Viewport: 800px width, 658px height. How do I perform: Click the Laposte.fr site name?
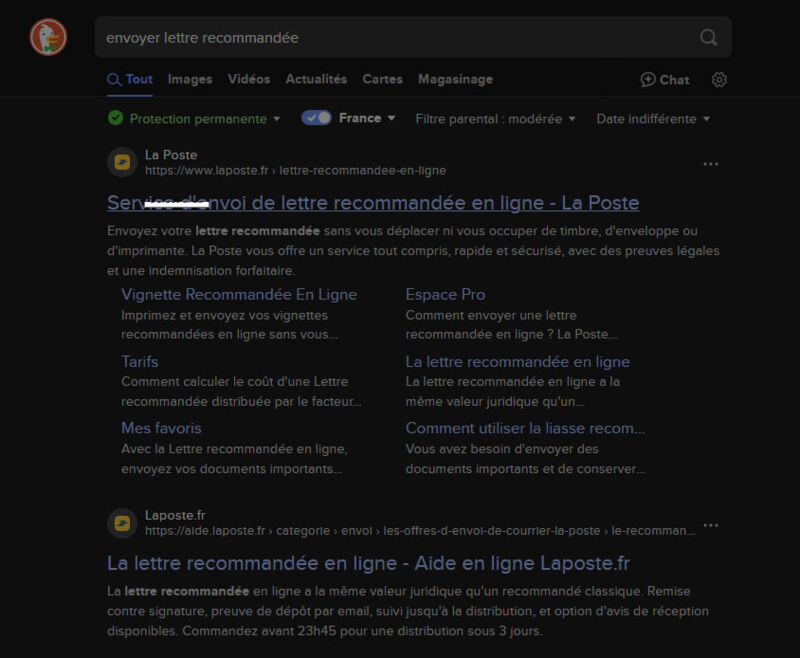pyautogui.click(x=175, y=515)
